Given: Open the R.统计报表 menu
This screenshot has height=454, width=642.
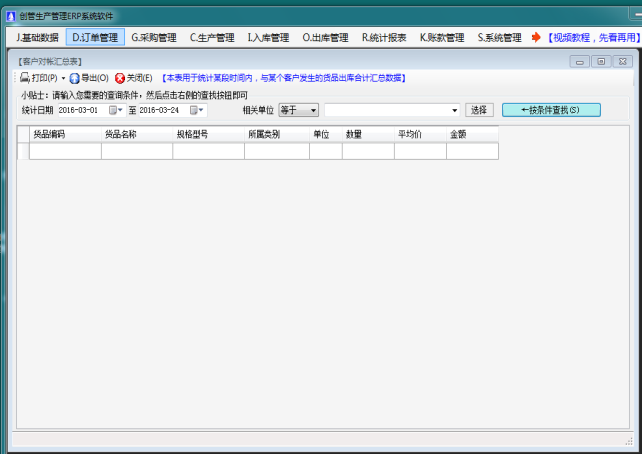Looking at the screenshot, I should click(x=384, y=38).
